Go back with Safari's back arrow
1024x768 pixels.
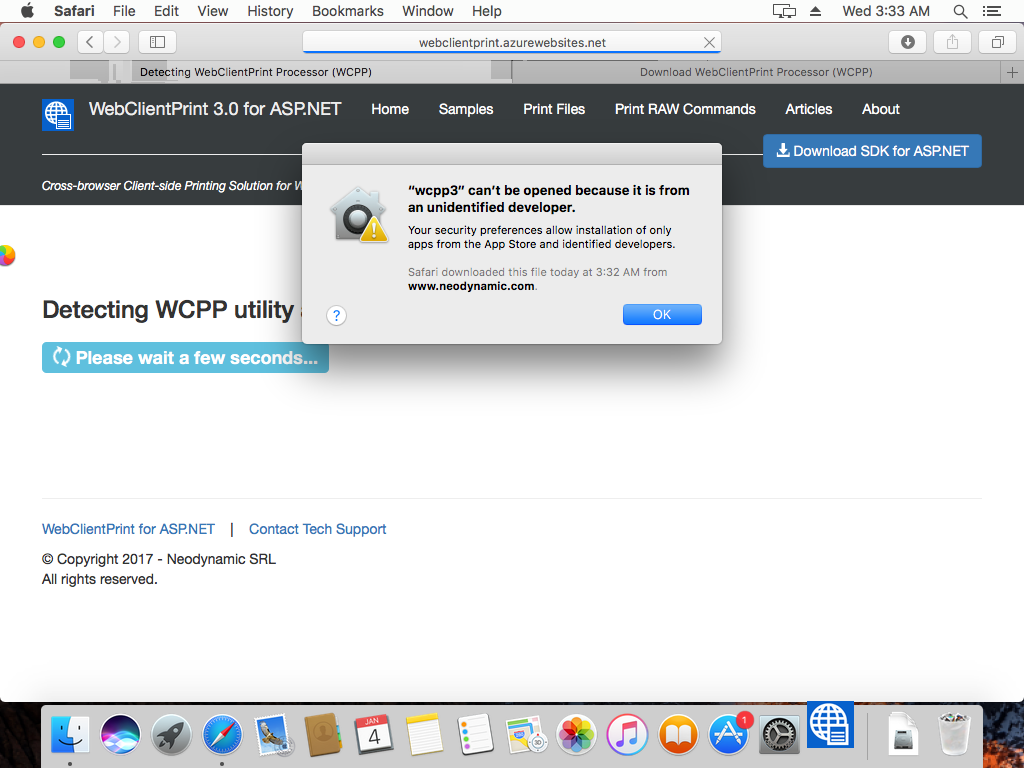coord(90,42)
